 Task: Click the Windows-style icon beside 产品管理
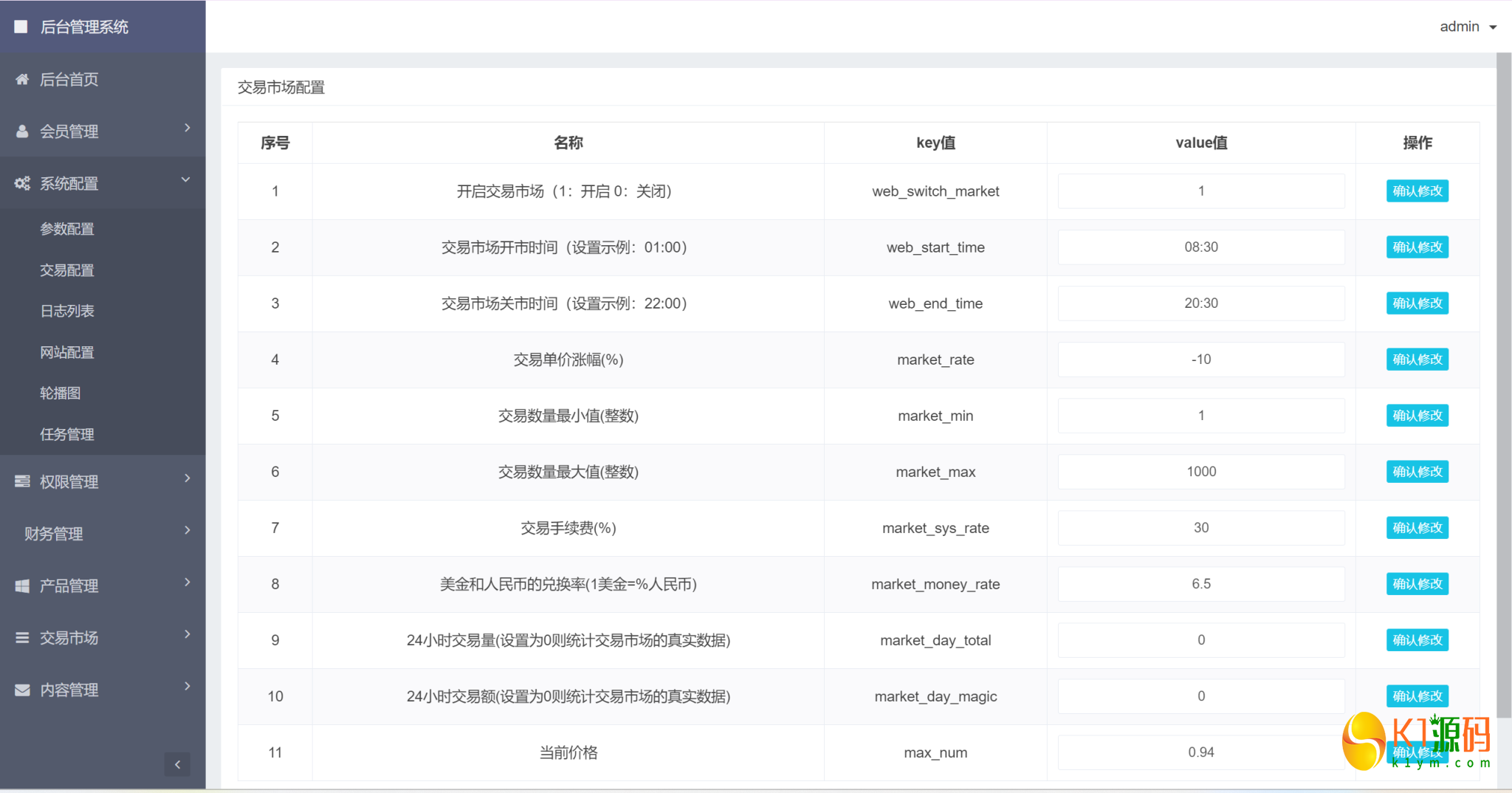[22, 586]
